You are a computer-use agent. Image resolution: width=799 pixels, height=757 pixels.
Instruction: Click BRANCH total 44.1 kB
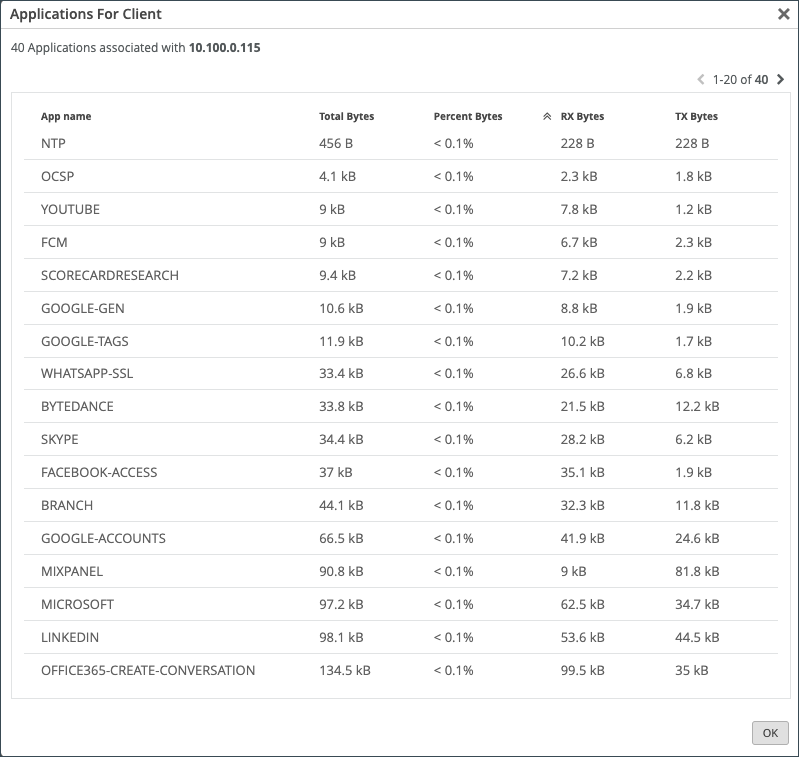(x=341, y=505)
